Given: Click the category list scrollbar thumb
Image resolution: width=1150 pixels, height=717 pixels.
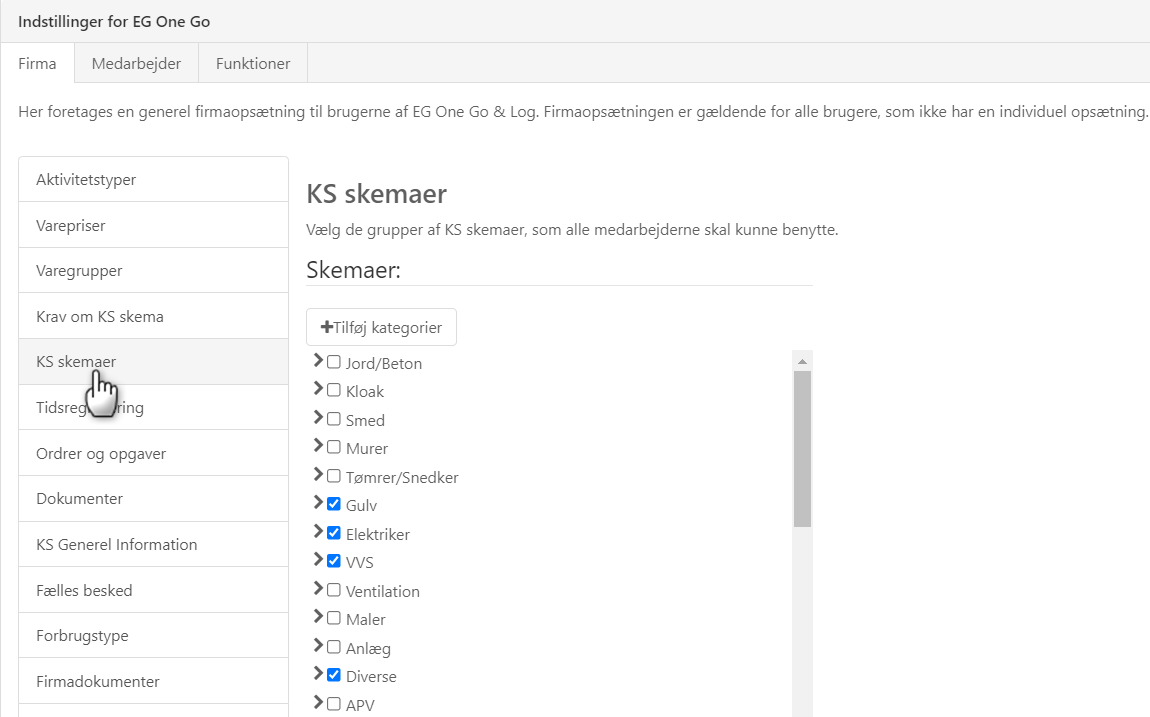Looking at the screenshot, I should point(802,448).
